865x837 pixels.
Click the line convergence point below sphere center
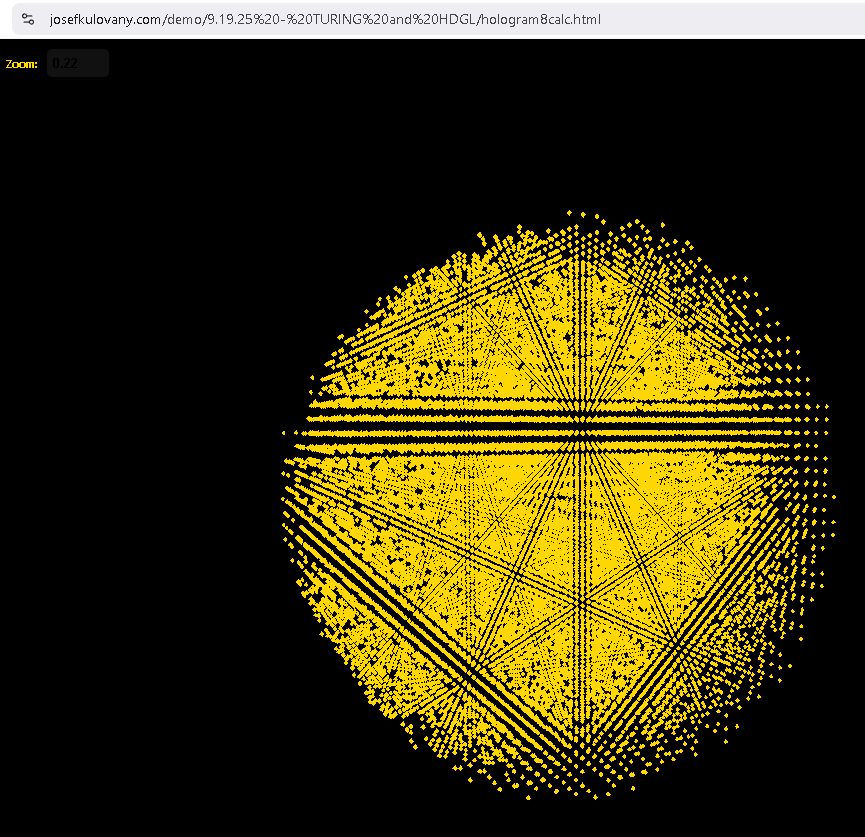pyautogui.click(x=578, y=603)
